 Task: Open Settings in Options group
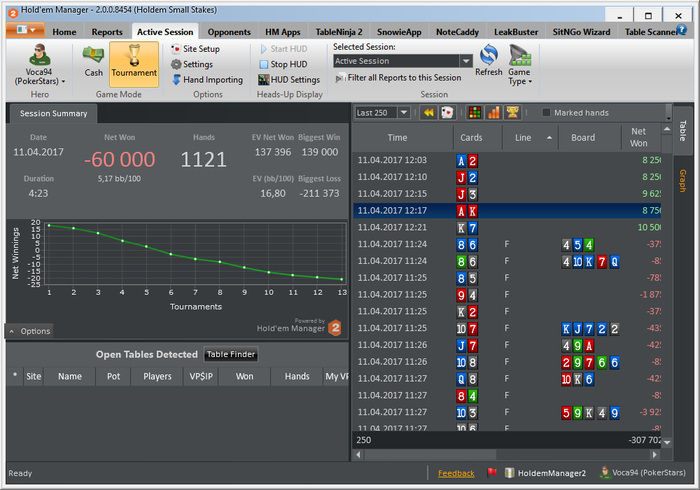click(192, 64)
